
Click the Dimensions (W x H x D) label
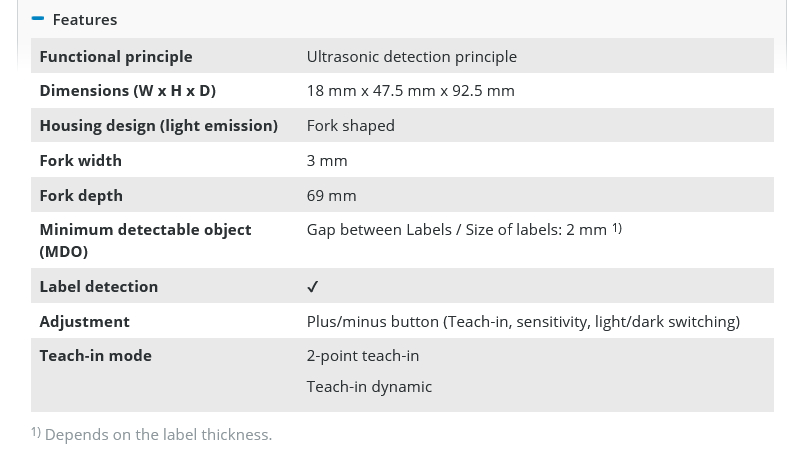pos(128,90)
